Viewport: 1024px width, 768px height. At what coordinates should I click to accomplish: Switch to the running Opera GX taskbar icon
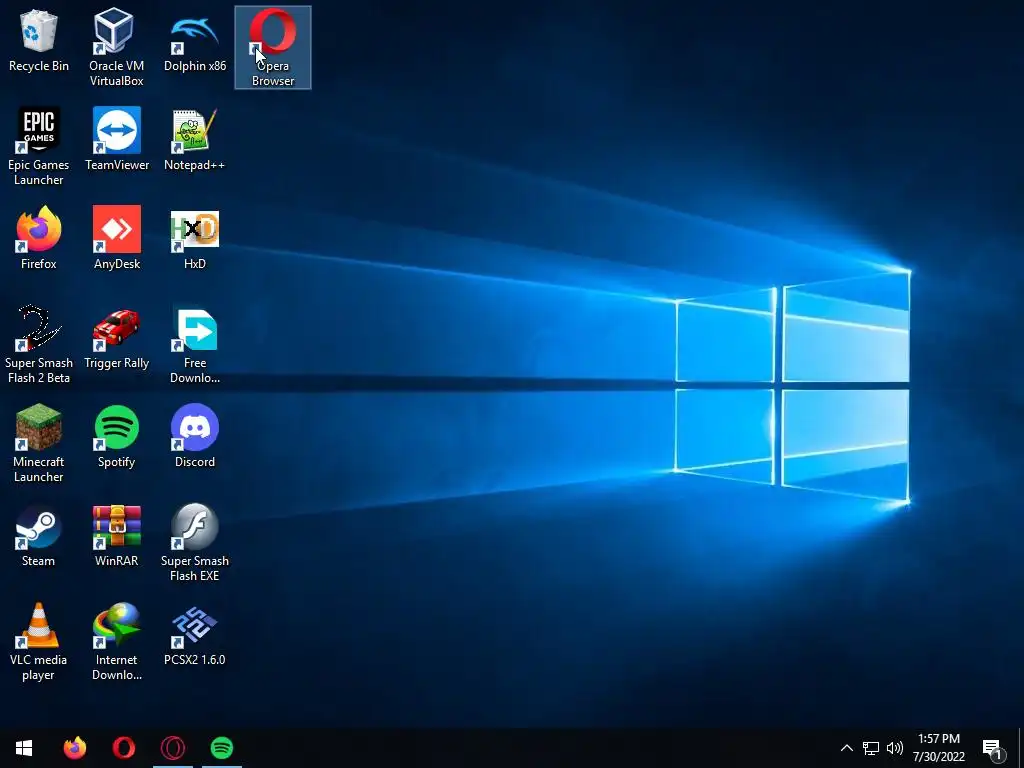click(172, 748)
